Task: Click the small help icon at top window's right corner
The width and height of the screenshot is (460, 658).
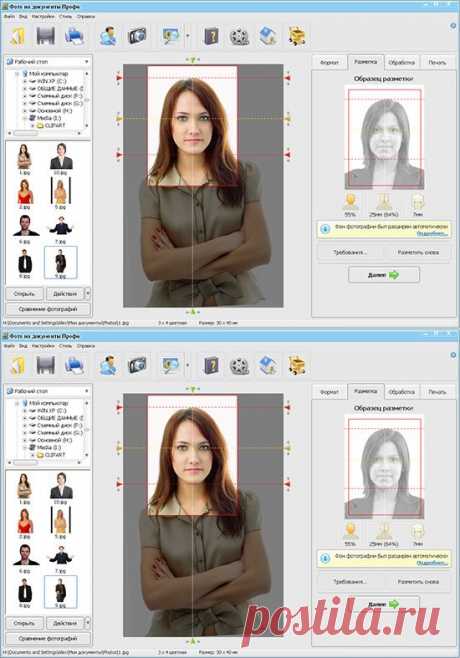Action: coord(453,26)
